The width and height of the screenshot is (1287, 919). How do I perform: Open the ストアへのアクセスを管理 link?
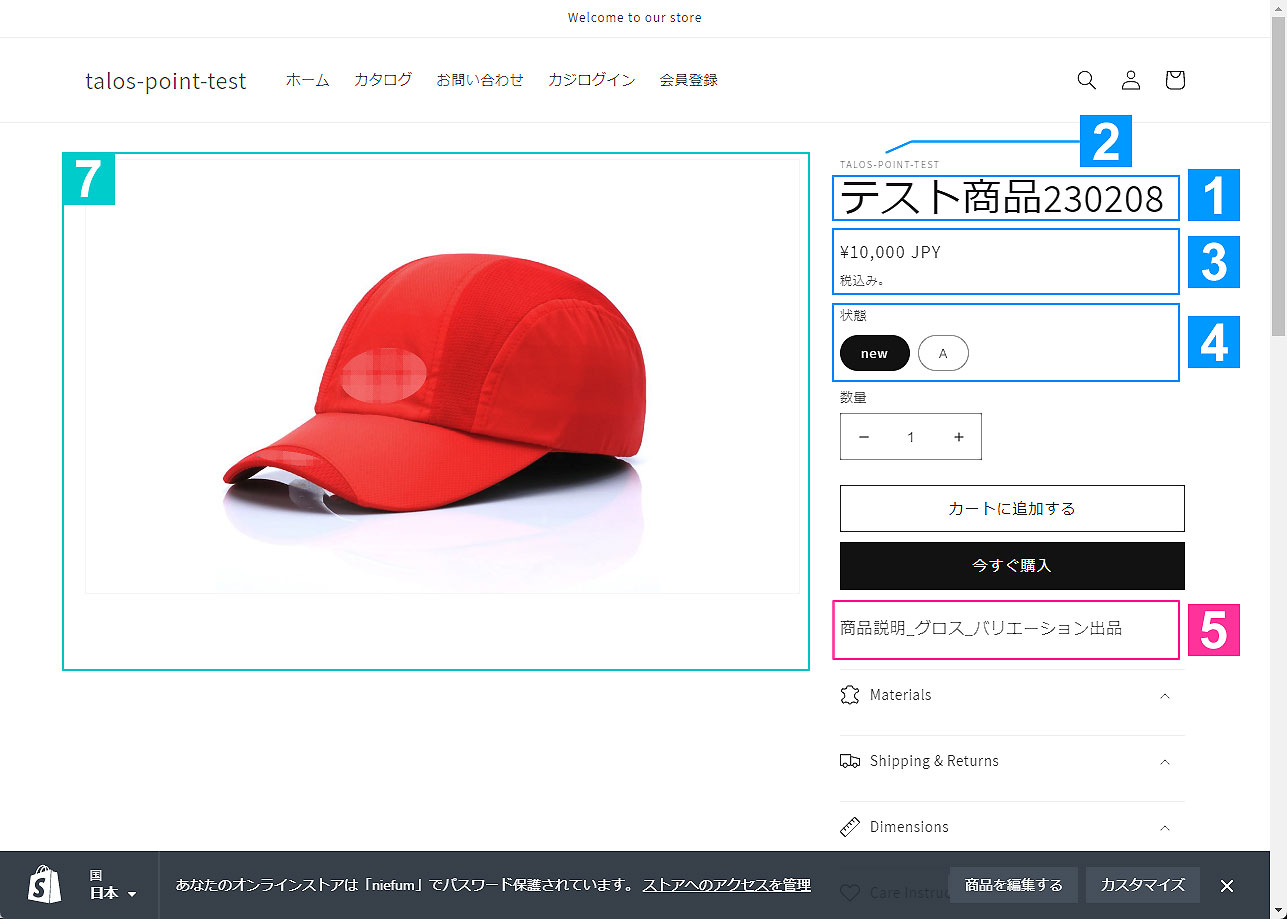tap(727, 885)
